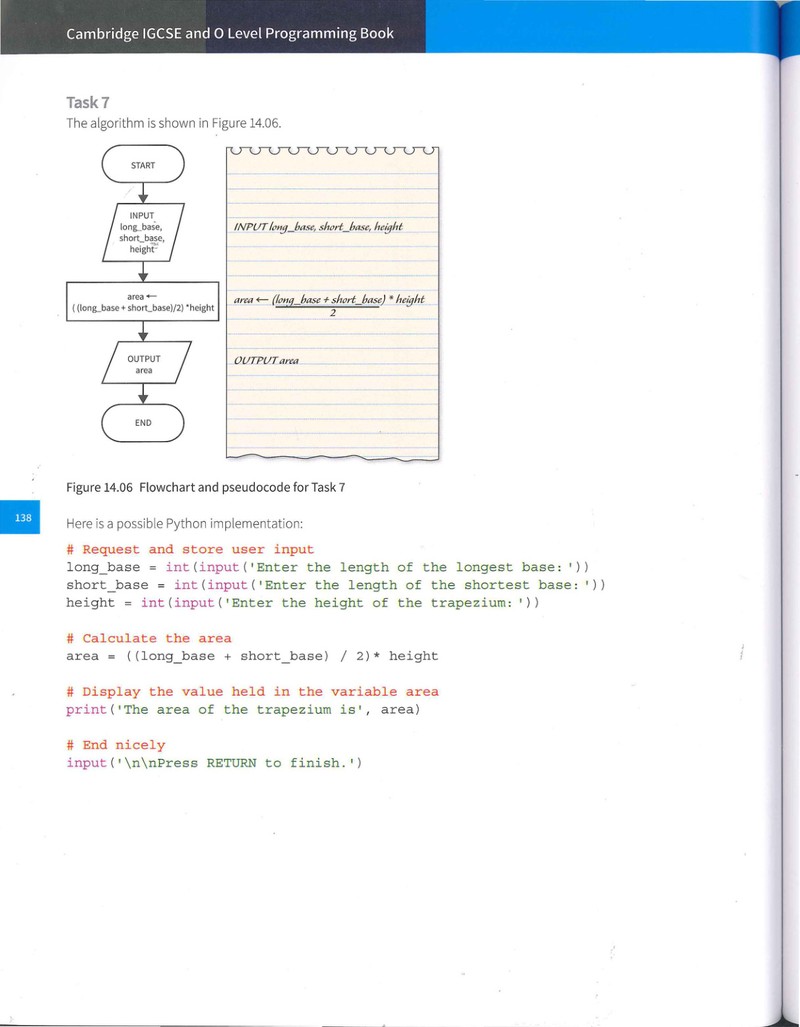
Task: Click the code line assigning short_base
Action: (x=336, y=585)
